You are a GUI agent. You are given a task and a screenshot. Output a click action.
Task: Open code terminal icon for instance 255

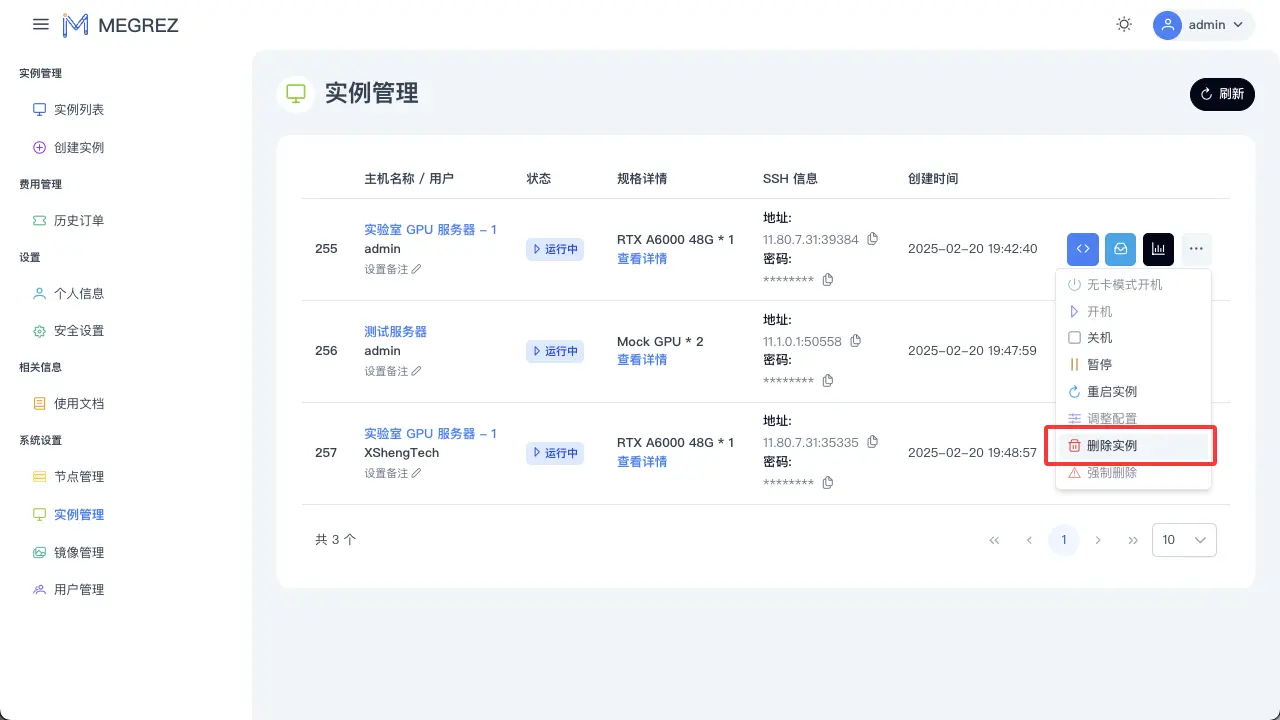[1082, 249]
